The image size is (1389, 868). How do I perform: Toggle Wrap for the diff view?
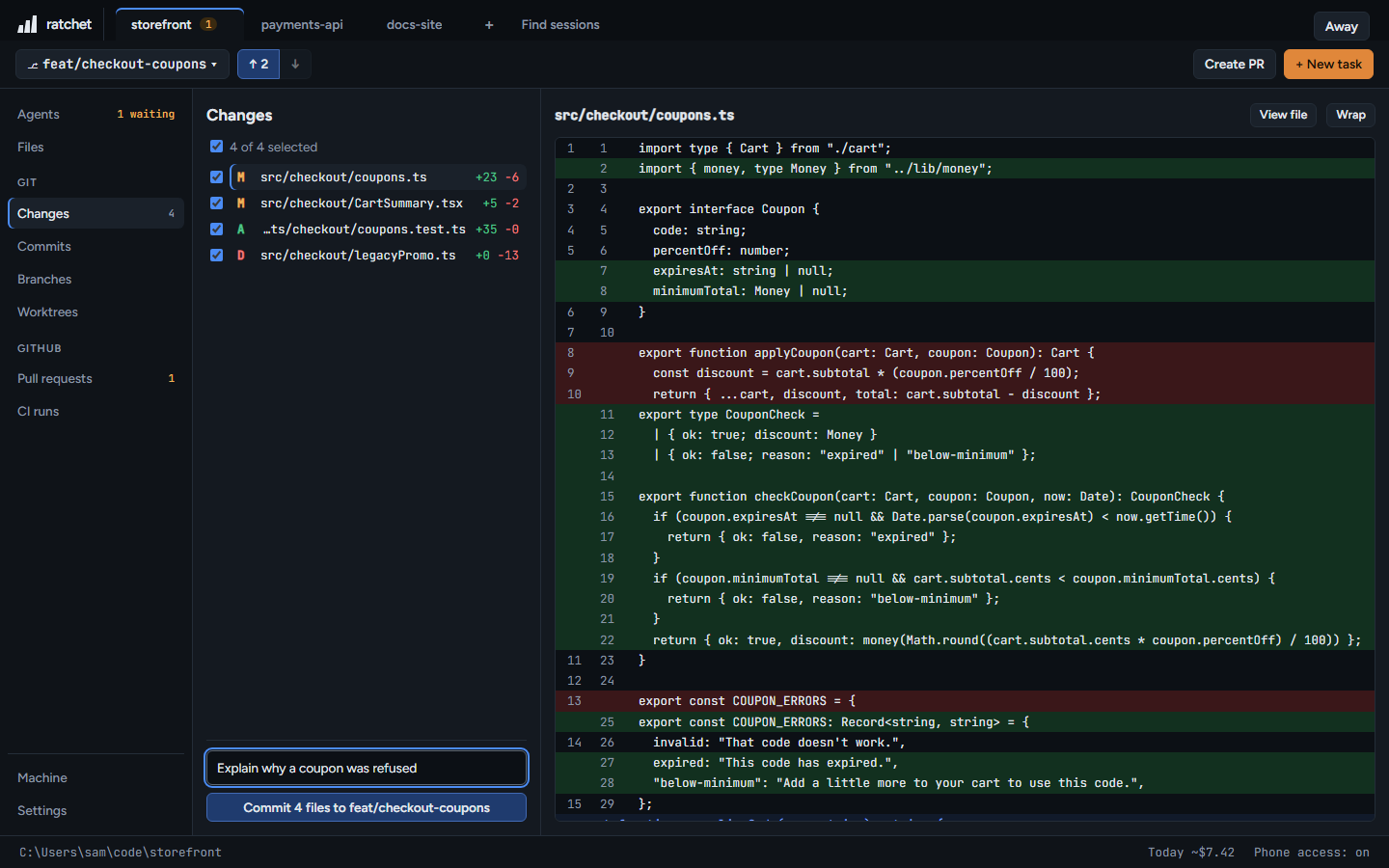coord(1350,115)
